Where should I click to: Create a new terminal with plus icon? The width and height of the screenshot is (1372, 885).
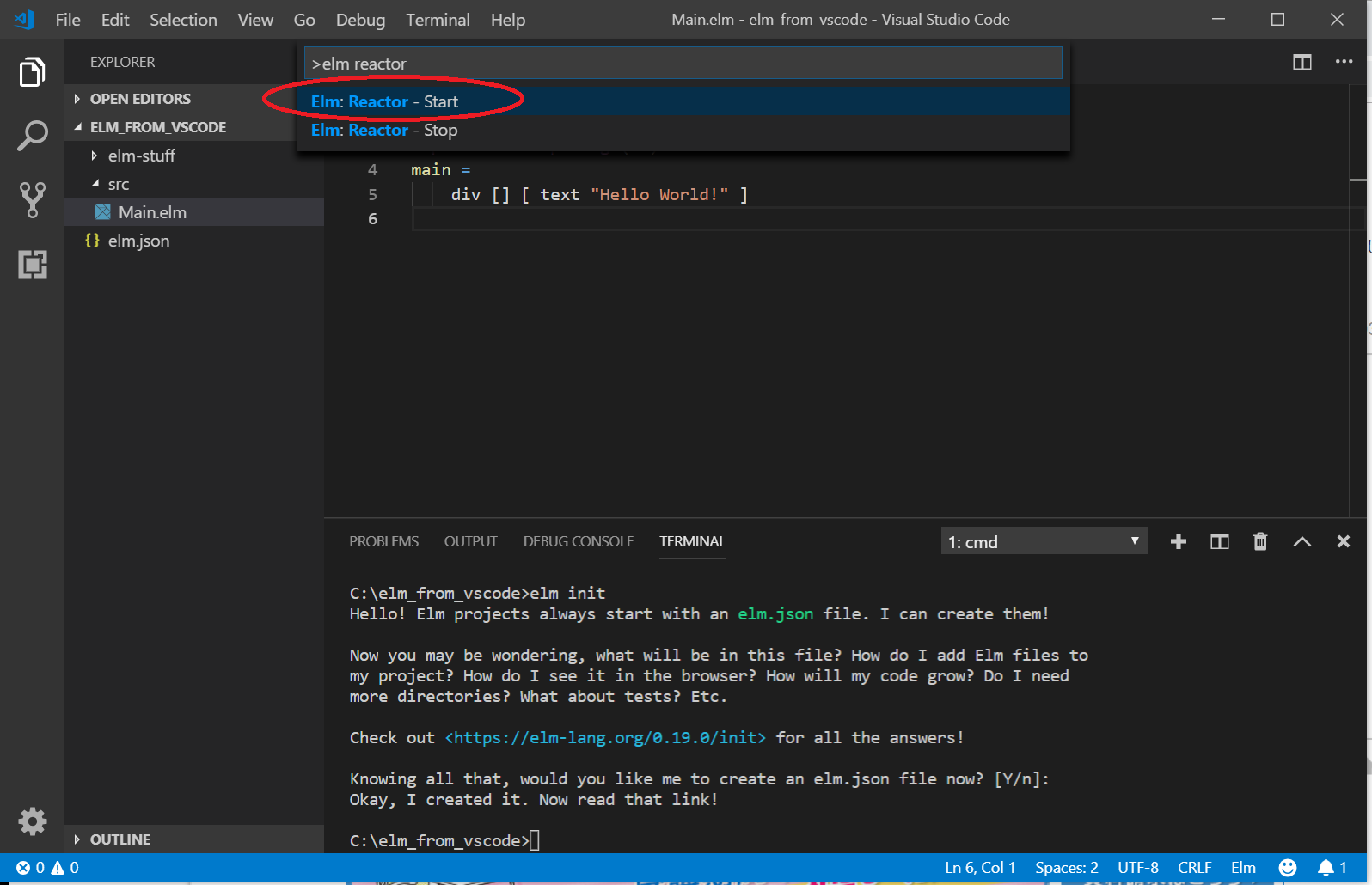[1178, 541]
